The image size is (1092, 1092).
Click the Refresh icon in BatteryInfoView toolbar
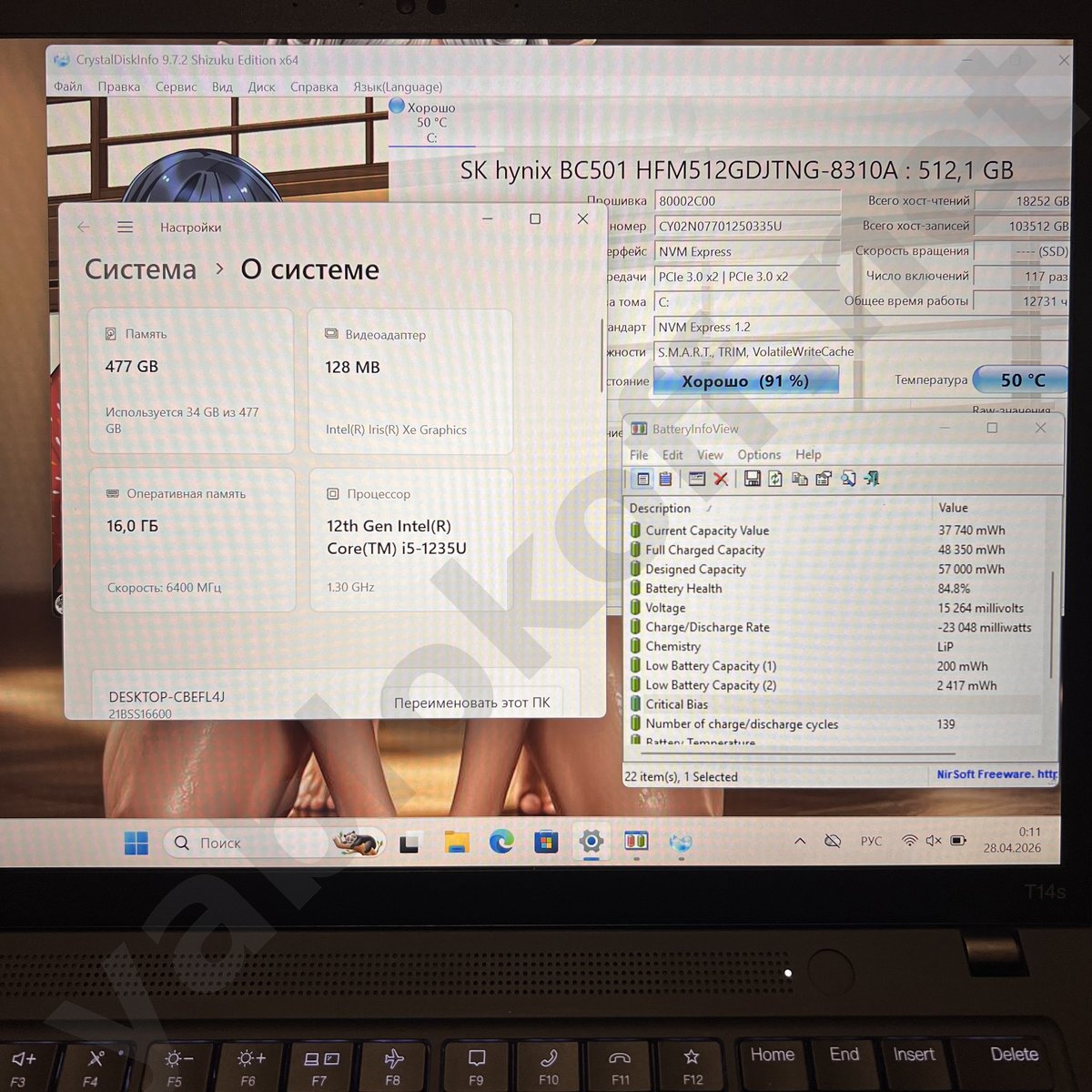pos(775,479)
